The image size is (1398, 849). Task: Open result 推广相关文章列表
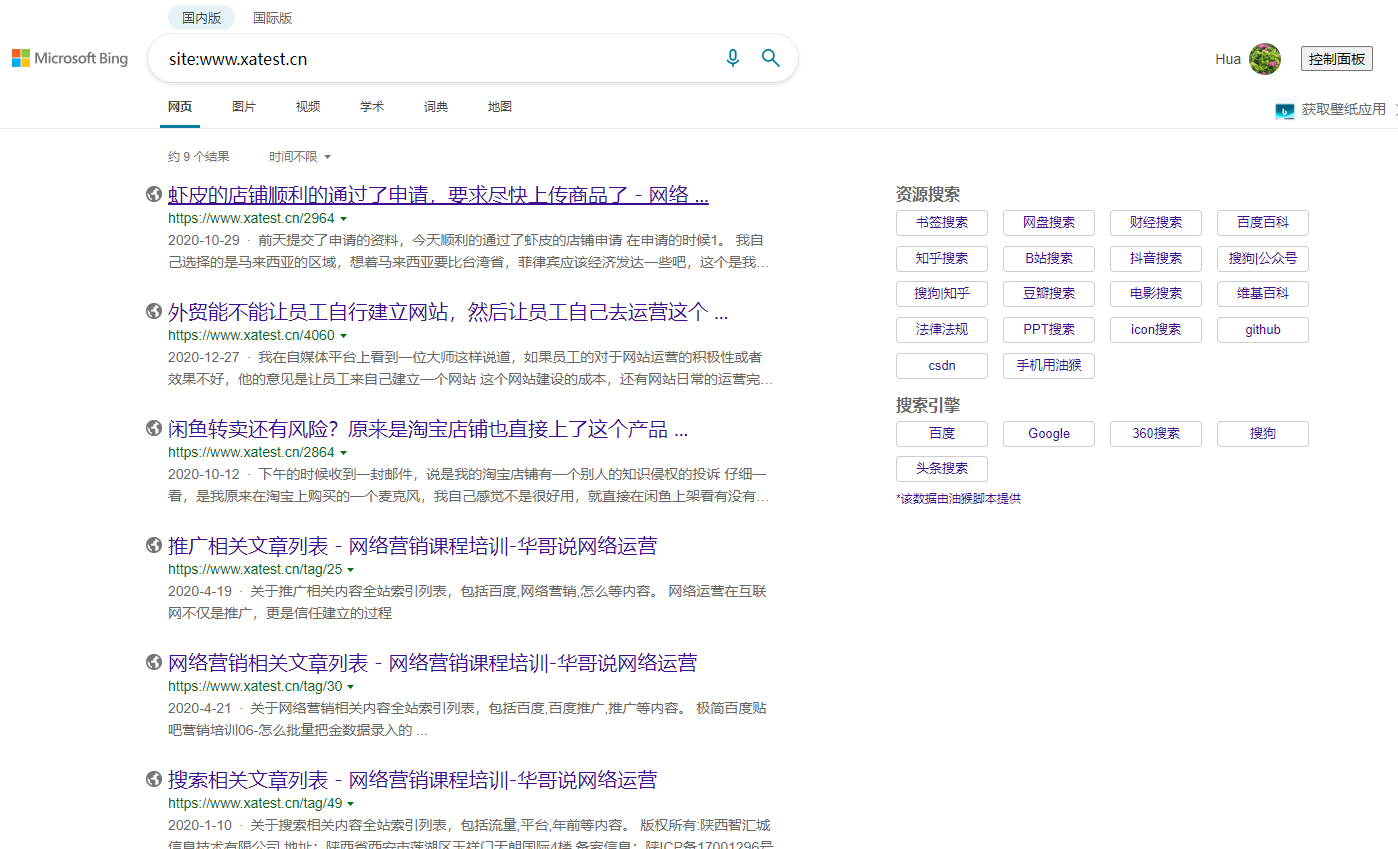(412, 546)
